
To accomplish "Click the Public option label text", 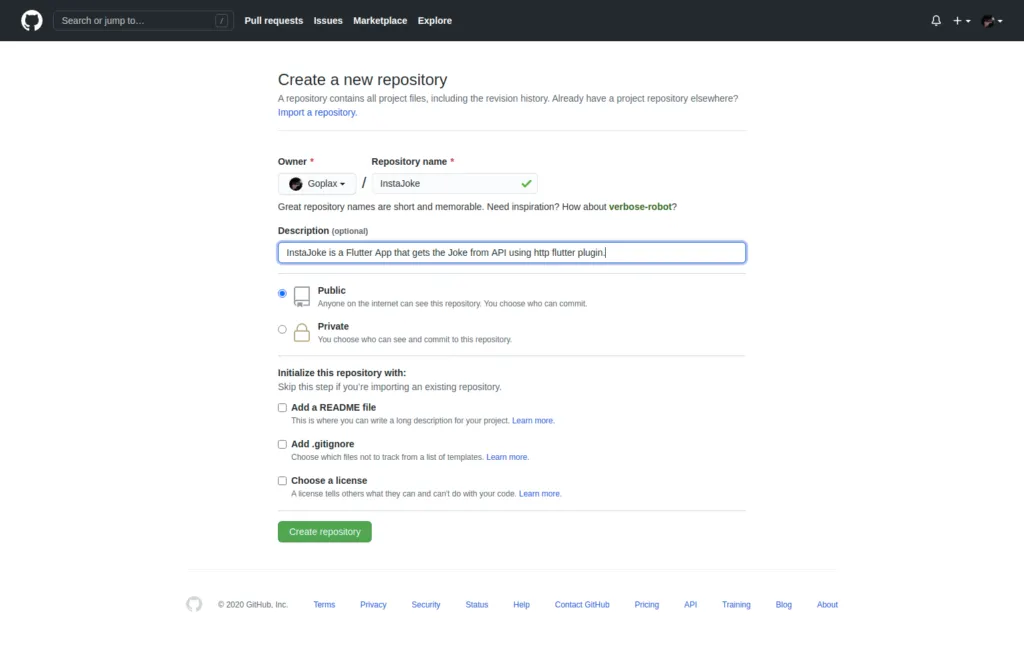I will (332, 291).
